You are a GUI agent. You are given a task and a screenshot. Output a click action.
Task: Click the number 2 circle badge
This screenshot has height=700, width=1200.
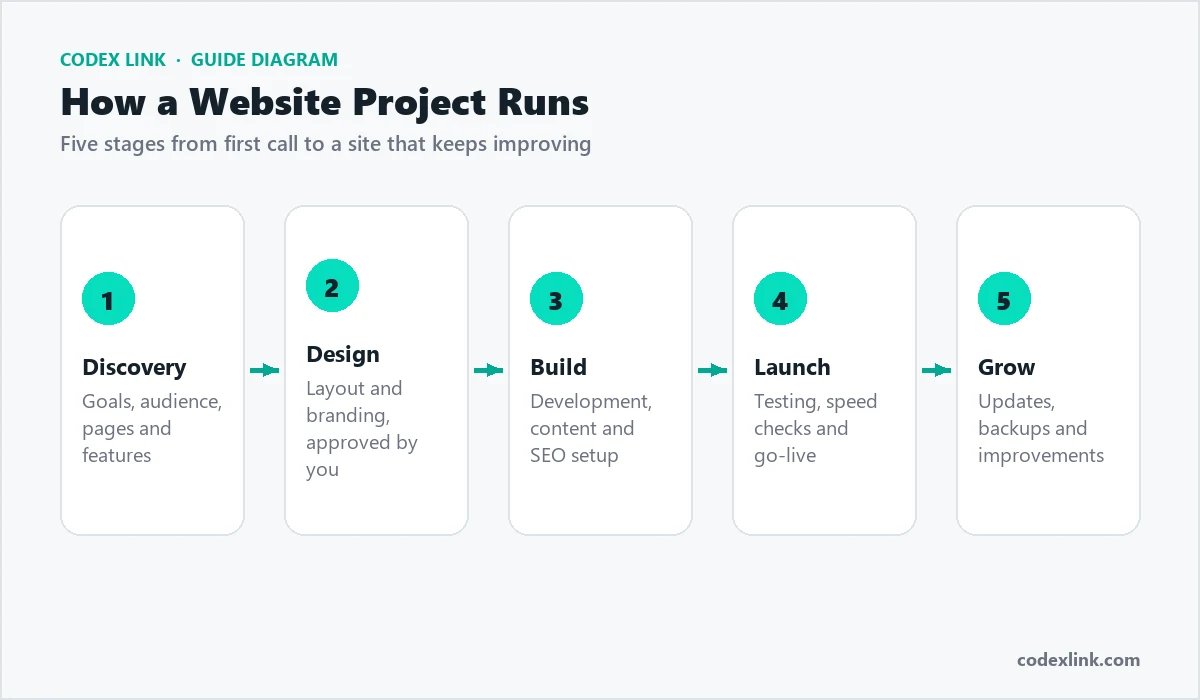click(x=332, y=287)
